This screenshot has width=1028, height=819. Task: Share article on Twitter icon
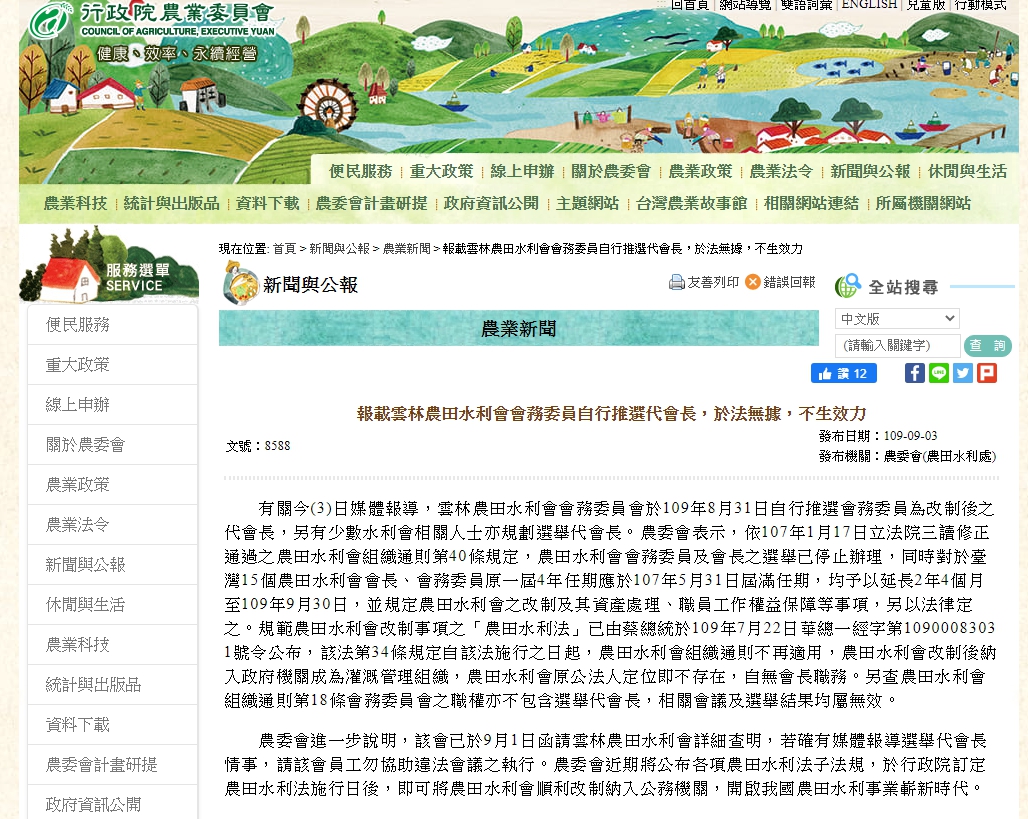[x=962, y=373]
